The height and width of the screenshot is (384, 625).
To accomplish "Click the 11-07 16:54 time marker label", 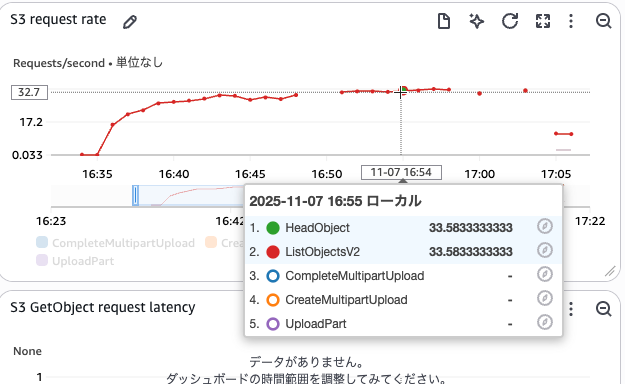I will click(401, 173).
